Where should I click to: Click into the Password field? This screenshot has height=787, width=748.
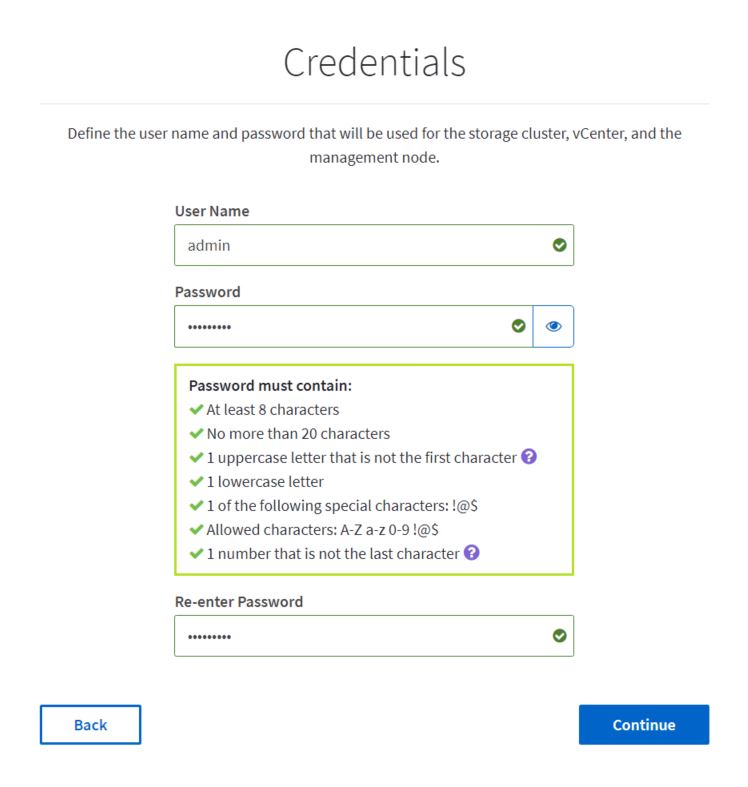(x=340, y=326)
